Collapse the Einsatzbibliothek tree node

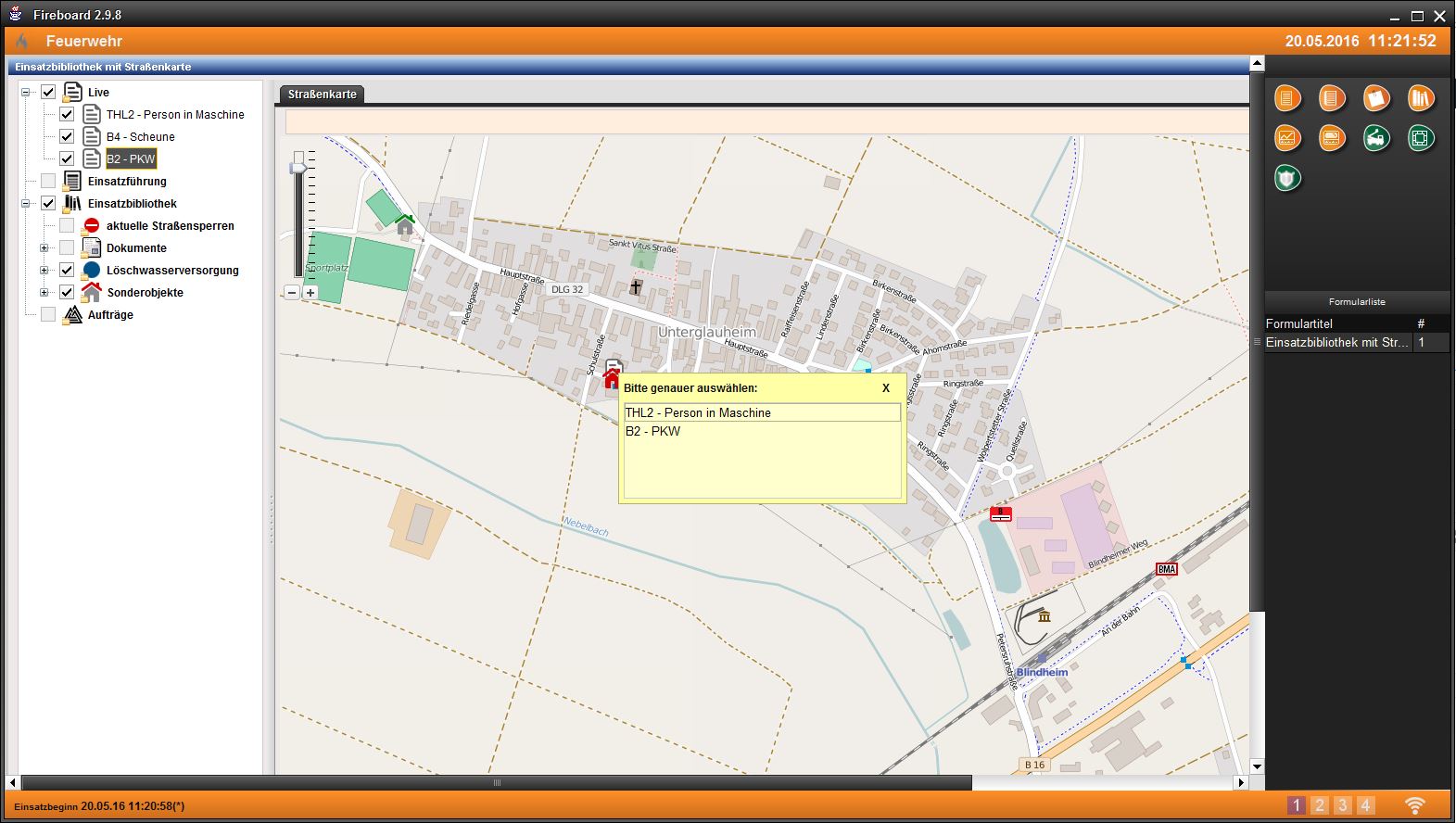click(x=26, y=203)
